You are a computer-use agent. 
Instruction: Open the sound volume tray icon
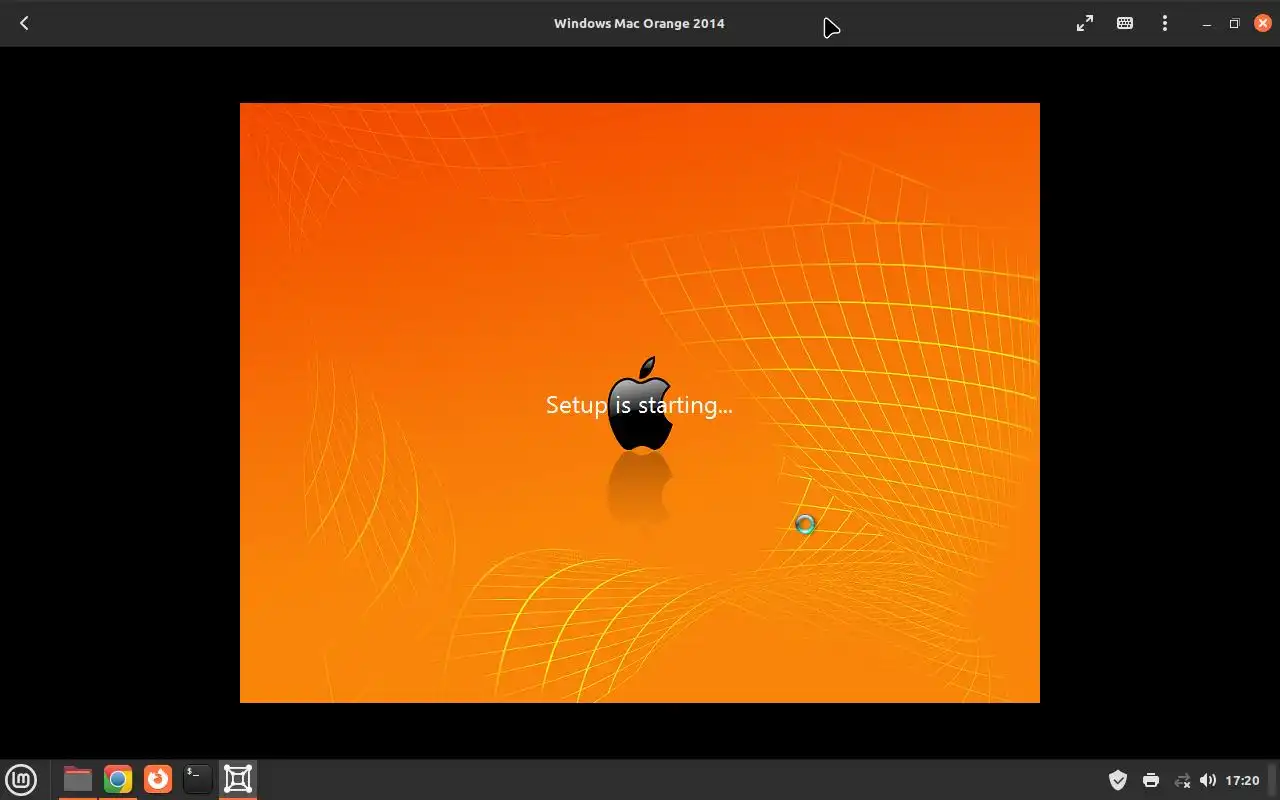coord(1208,780)
